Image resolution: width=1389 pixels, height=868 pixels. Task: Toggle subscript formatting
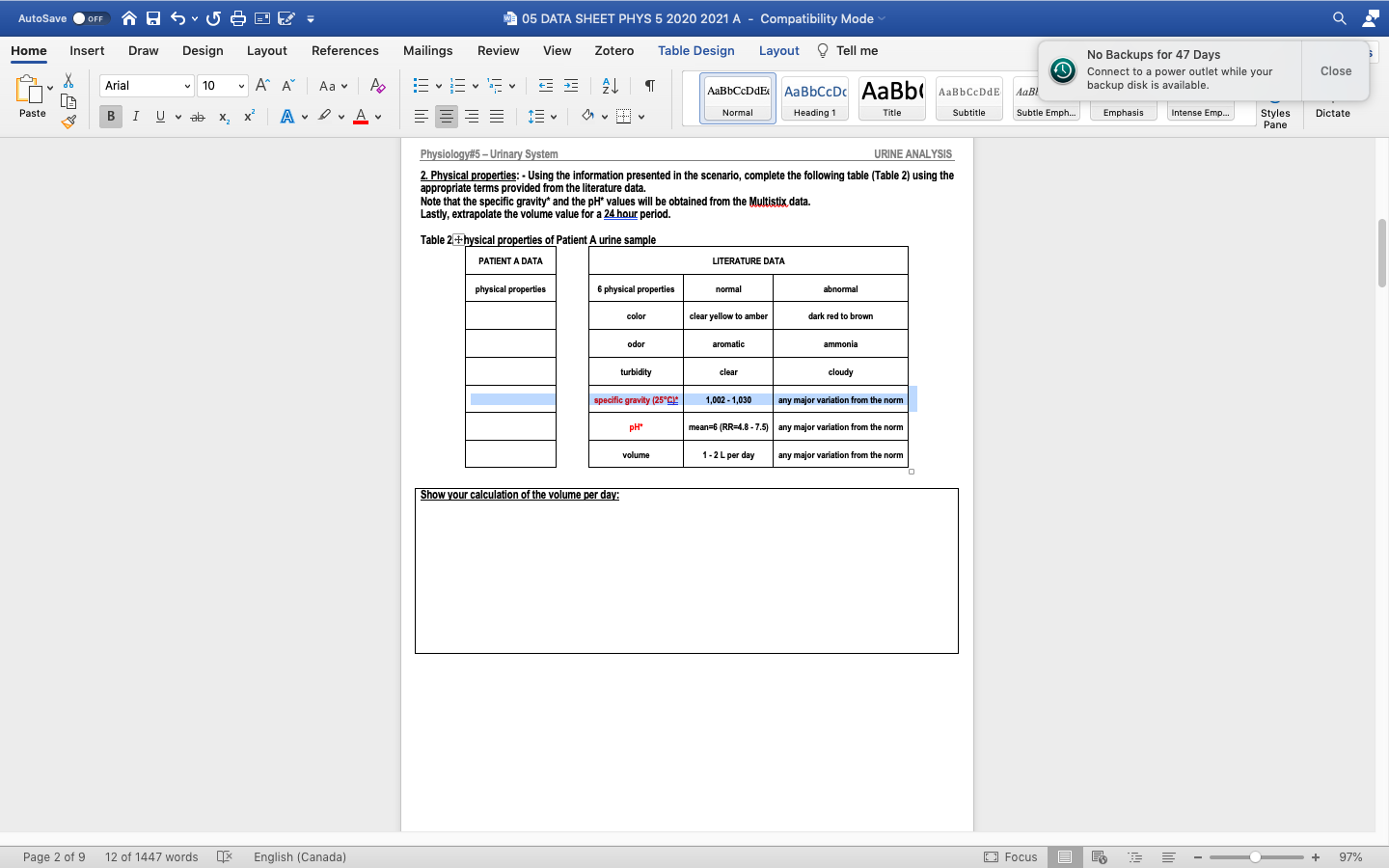click(x=224, y=117)
